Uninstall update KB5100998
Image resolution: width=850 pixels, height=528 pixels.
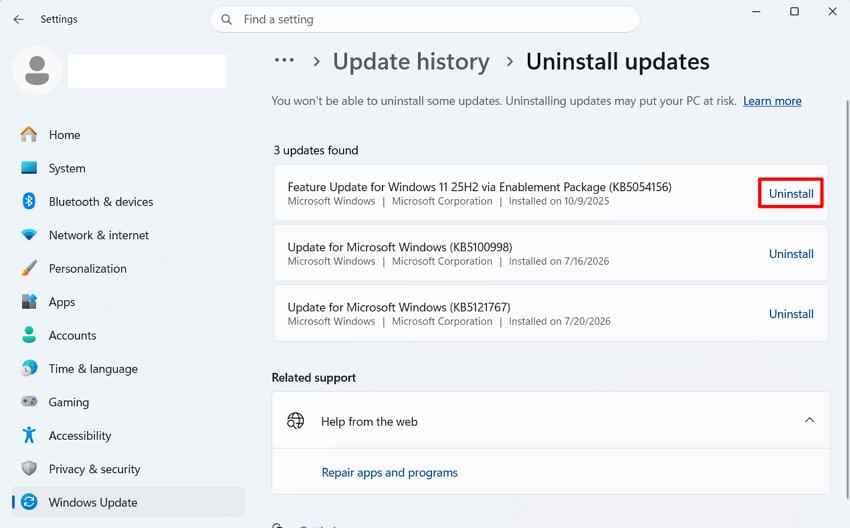[x=791, y=253]
